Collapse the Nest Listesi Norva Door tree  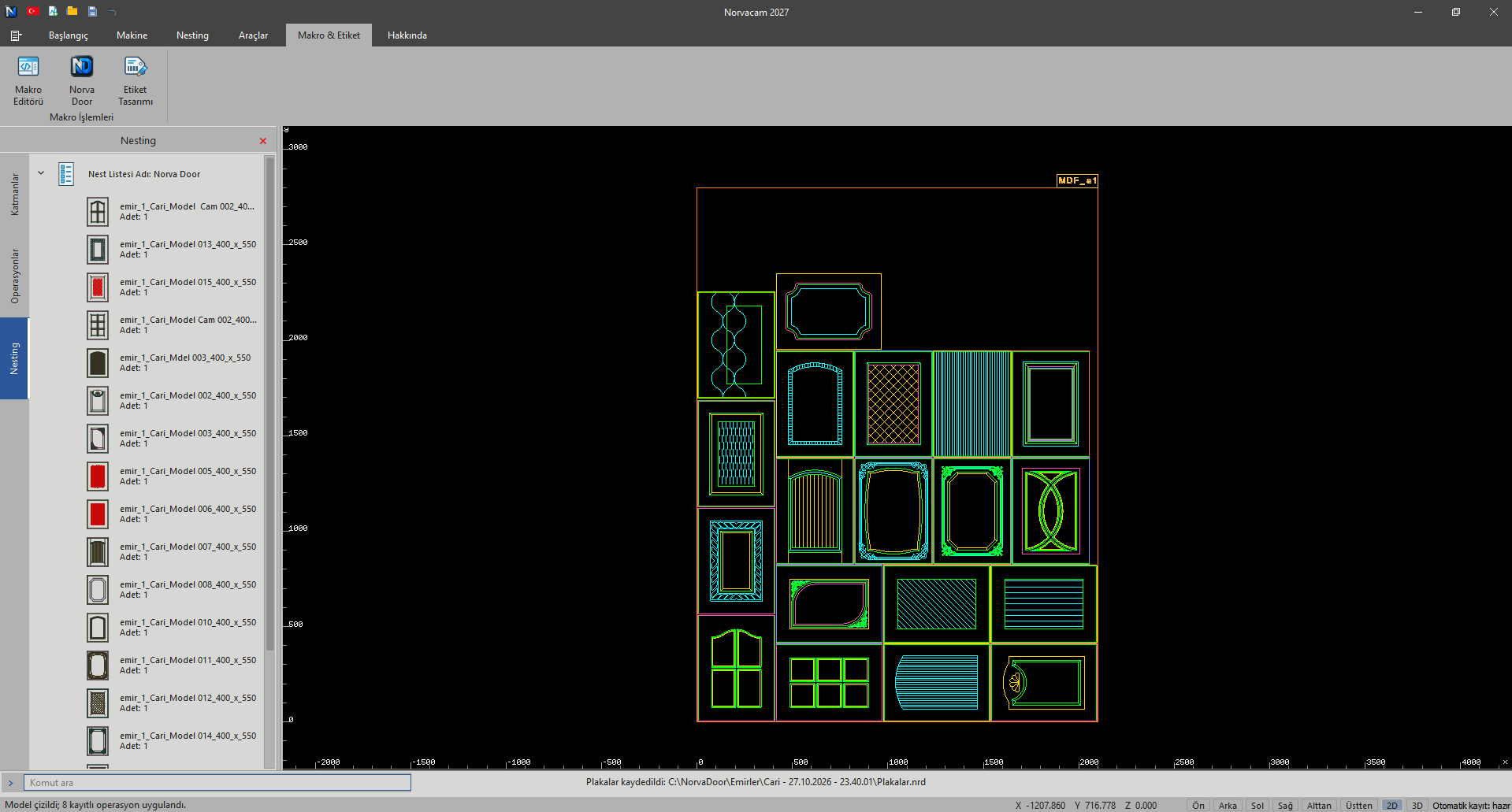(x=41, y=173)
